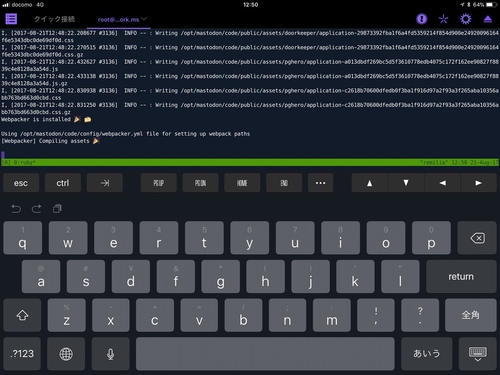Image resolution: width=500 pixels, height=375 pixels.
Task: Tap the esc key
Action: [21, 183]
